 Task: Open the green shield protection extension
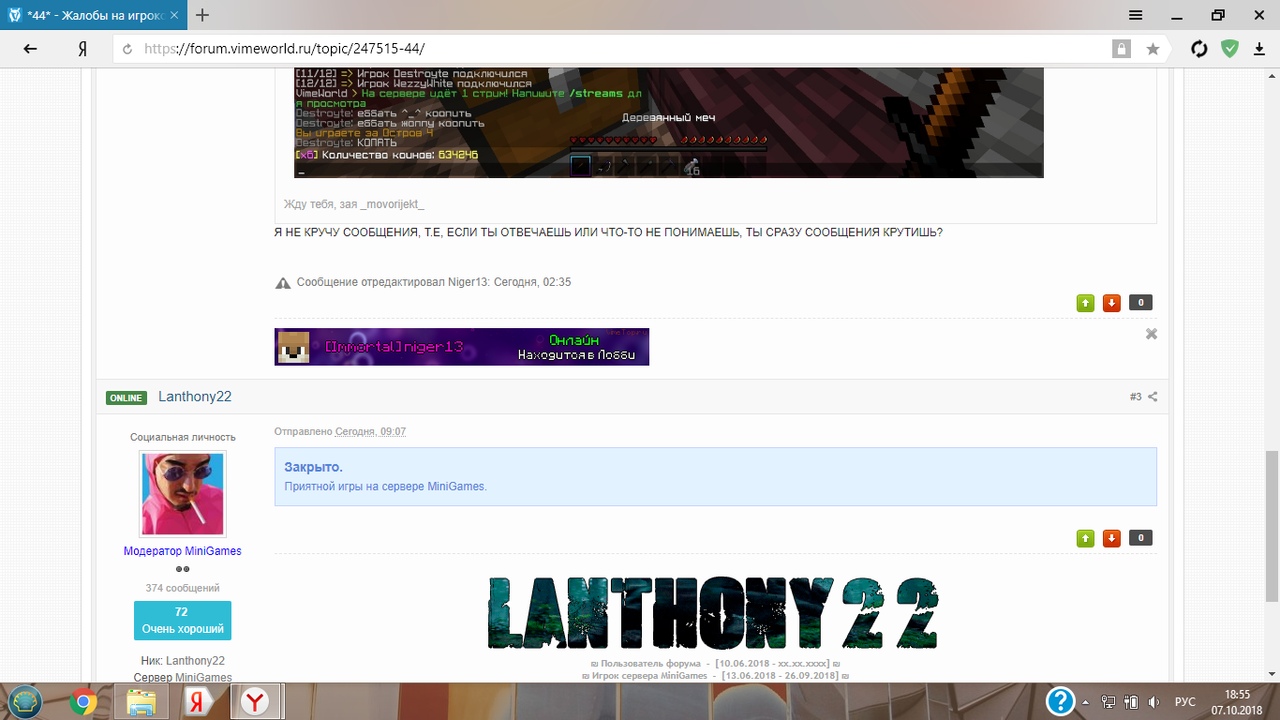pyautogui.click(x=1230, y=49)
